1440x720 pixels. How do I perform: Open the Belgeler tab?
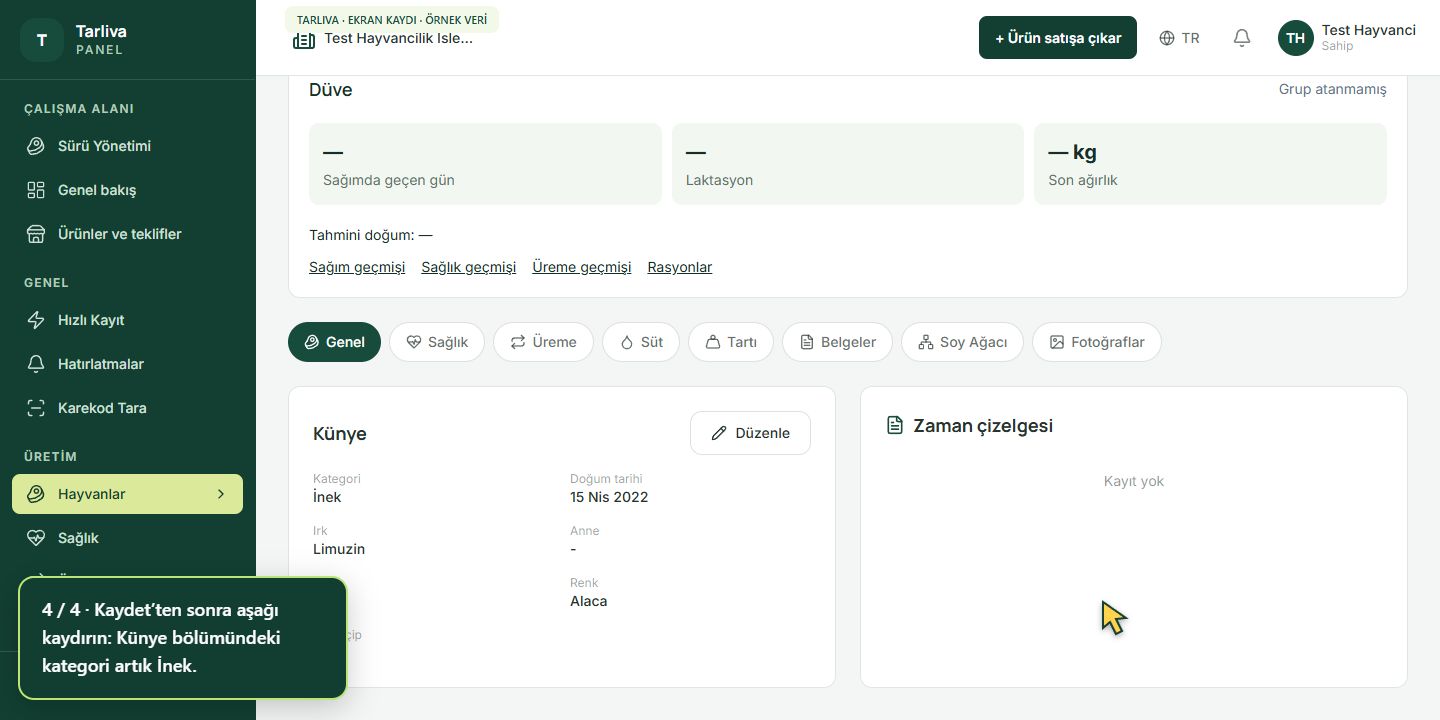pyautogui.click(x=837, y=342)
